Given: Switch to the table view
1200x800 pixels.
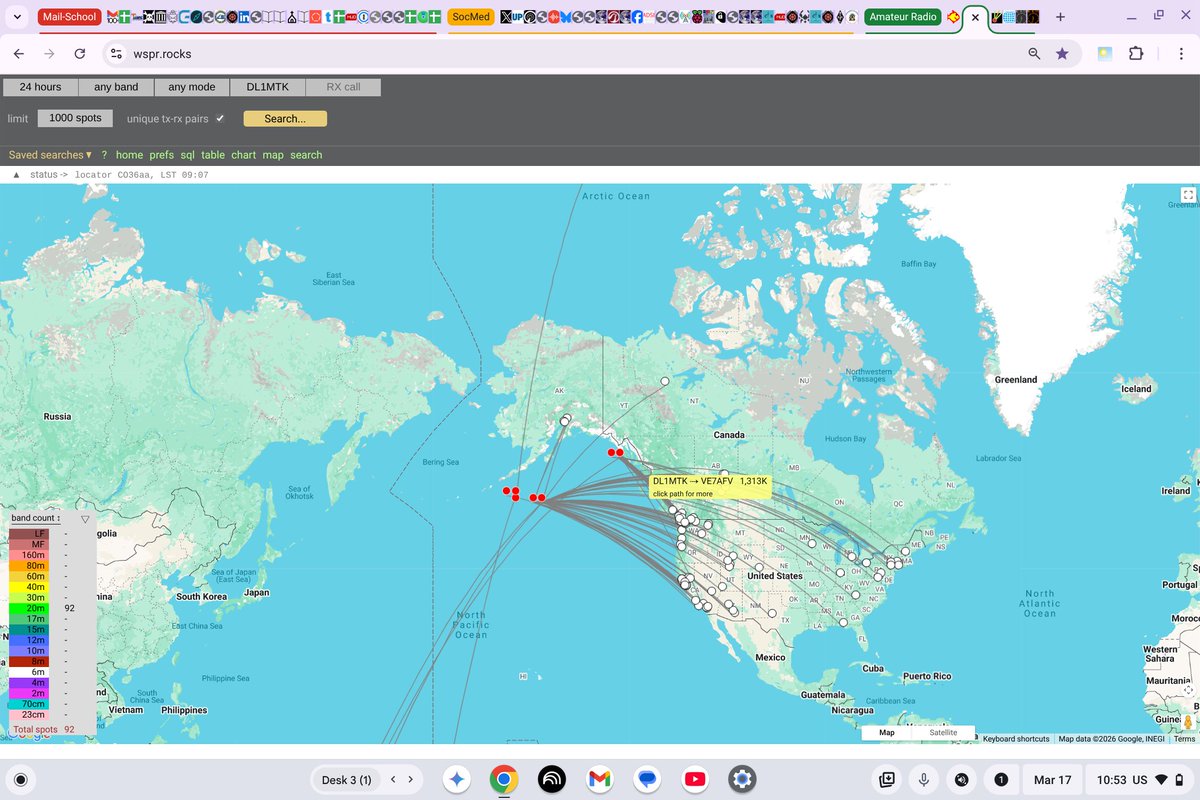Looking at the screenshot, I should click(213, 155).
